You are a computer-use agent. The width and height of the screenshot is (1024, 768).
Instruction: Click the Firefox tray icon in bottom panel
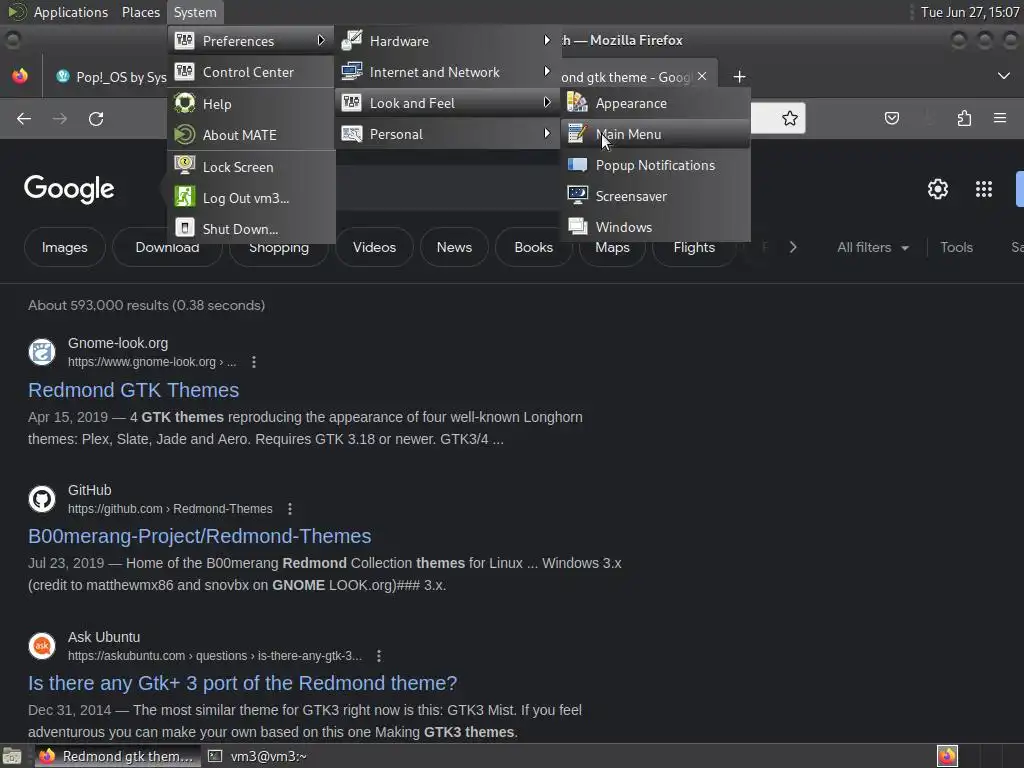coord(947,756)
